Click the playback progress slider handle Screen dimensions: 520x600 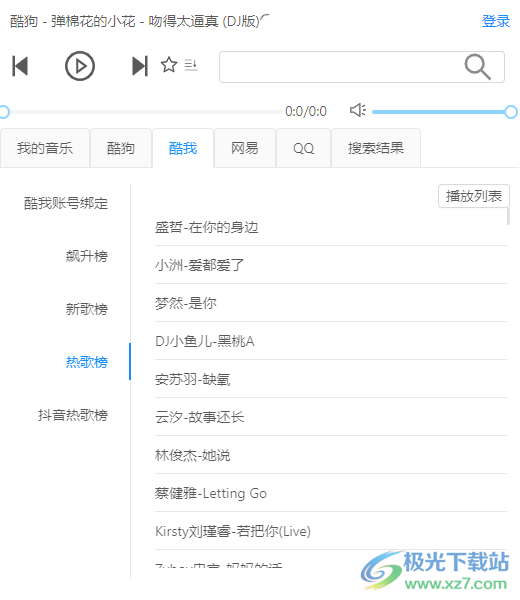pyautogui.click(x=4, y=112)
